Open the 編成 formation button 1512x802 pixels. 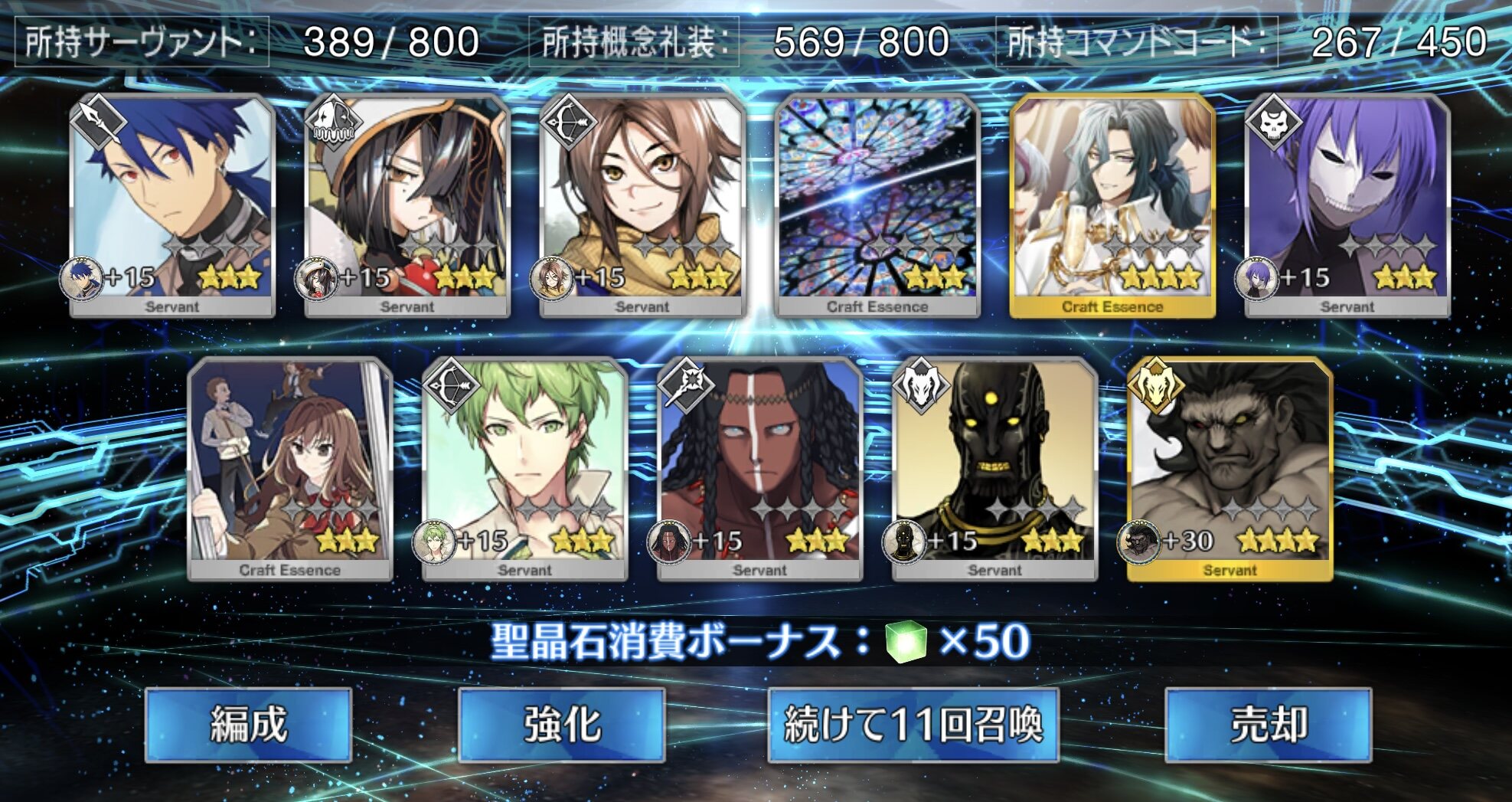coord(249,725)
